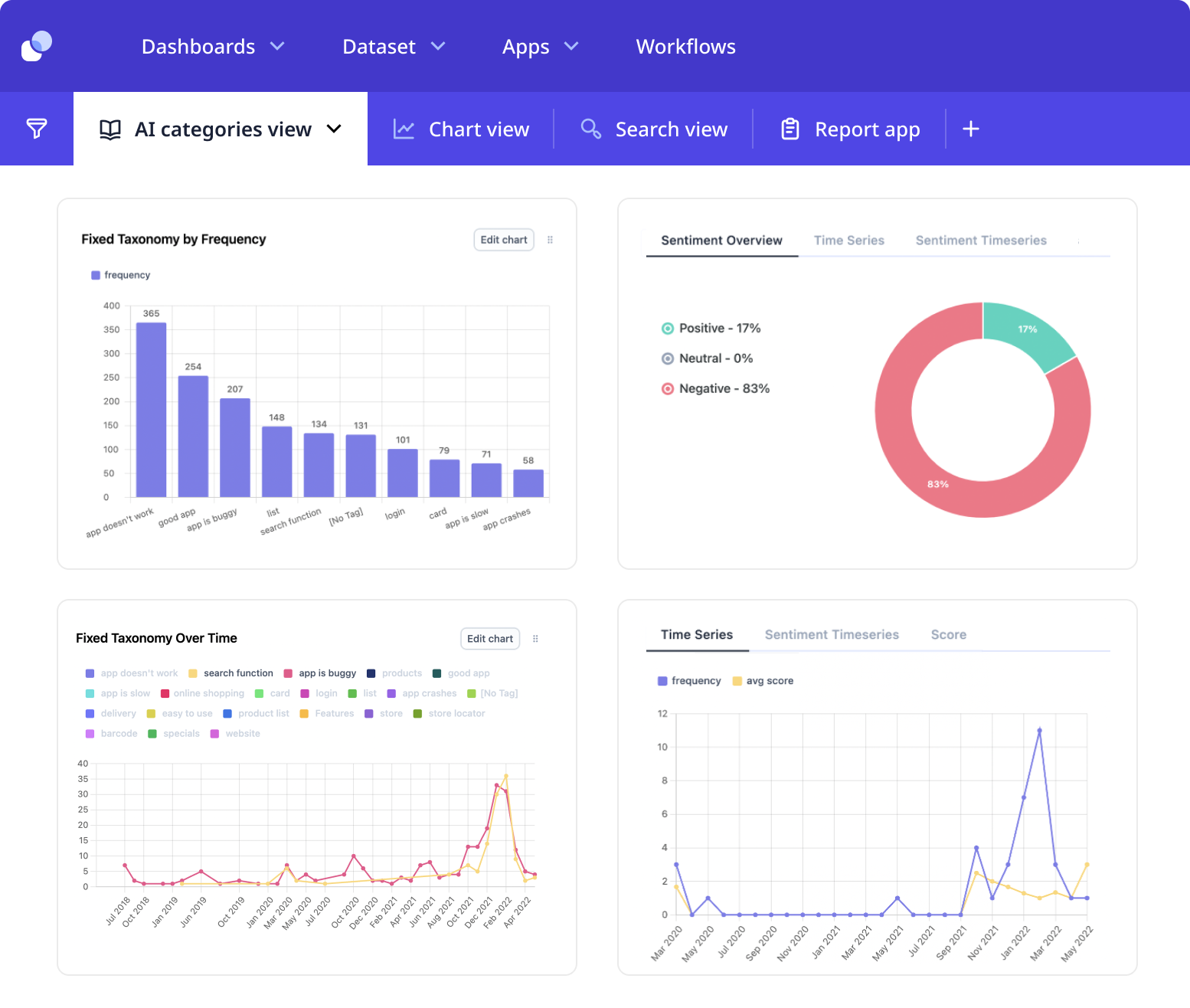The width and height of the screenshot is (1190, 1008).
Task: Click the filter funnel icon
Action: point(36,129)
